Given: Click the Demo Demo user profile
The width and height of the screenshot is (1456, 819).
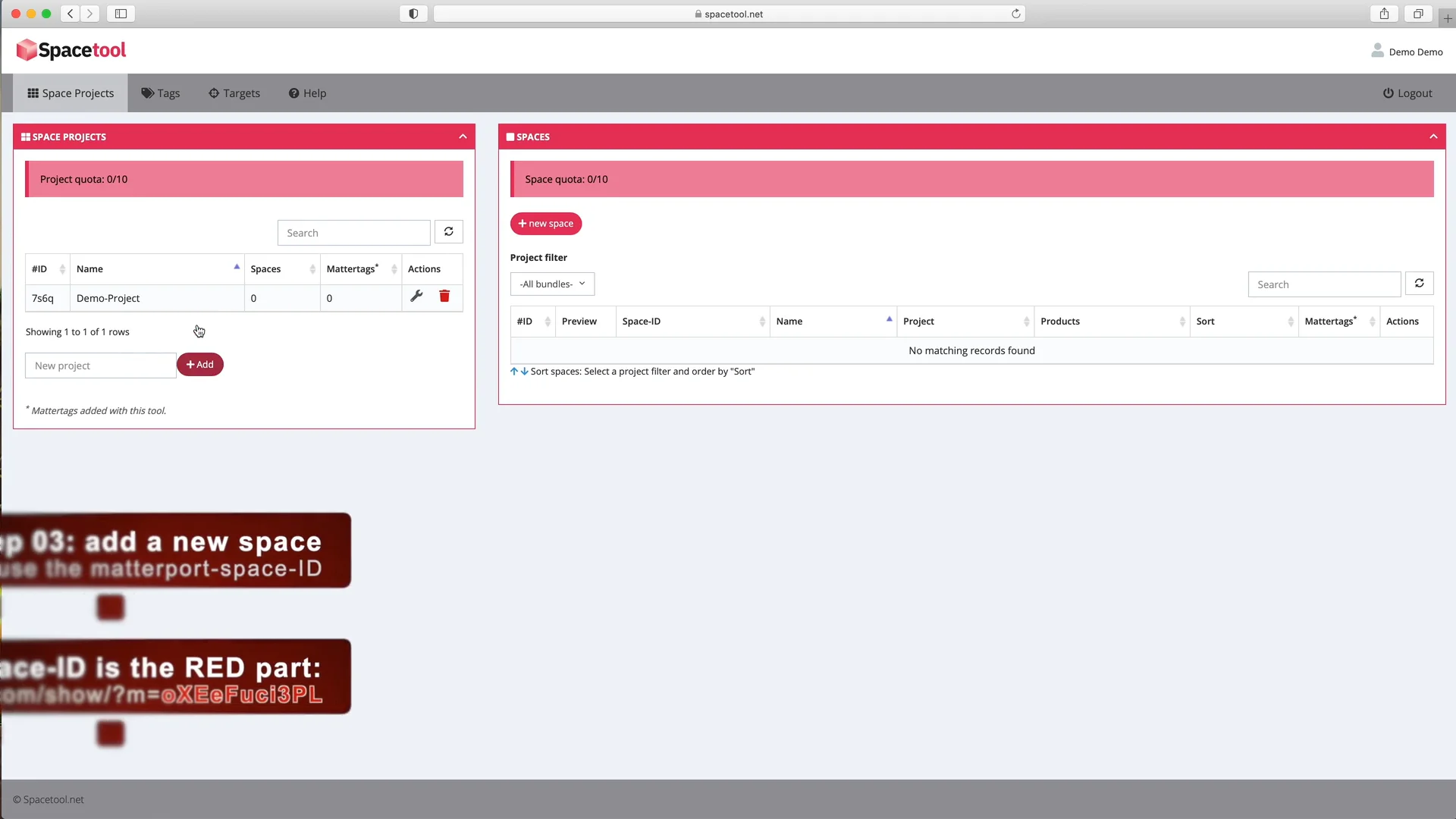Looking at the screenshot, I should 1407,52.
